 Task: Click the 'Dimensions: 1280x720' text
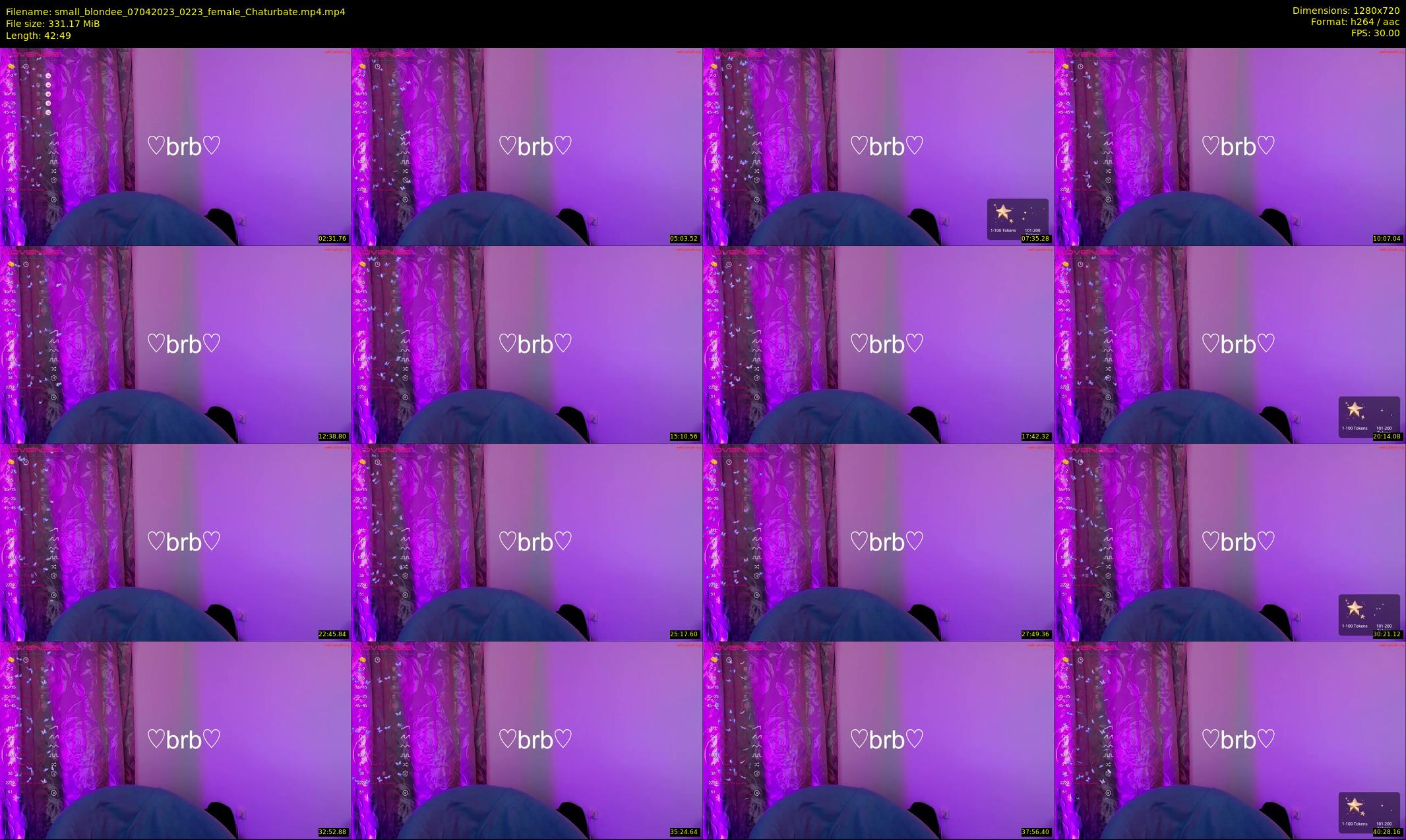click(1346, 11)
